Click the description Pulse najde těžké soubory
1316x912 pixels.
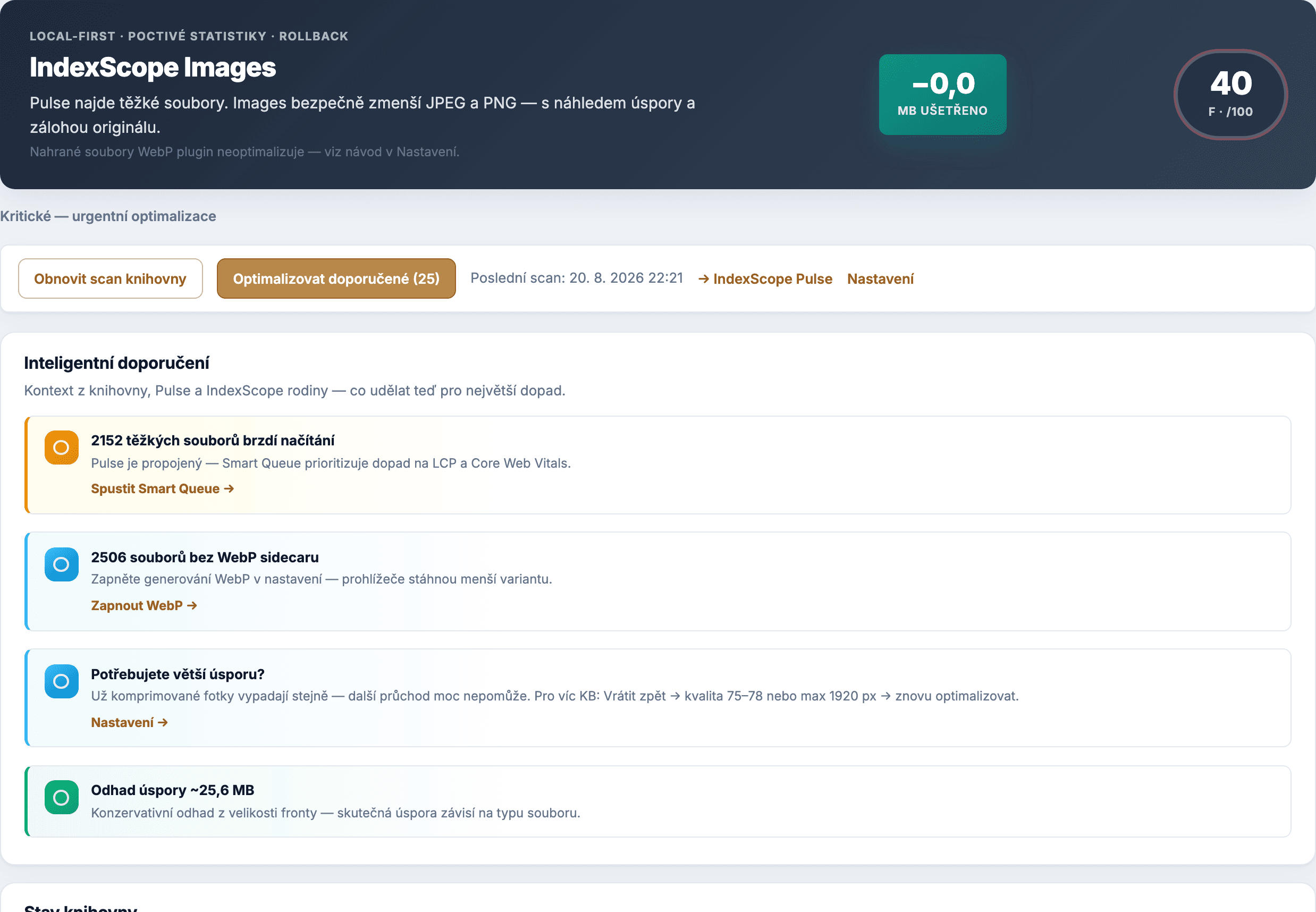click(x=362, y=115)
